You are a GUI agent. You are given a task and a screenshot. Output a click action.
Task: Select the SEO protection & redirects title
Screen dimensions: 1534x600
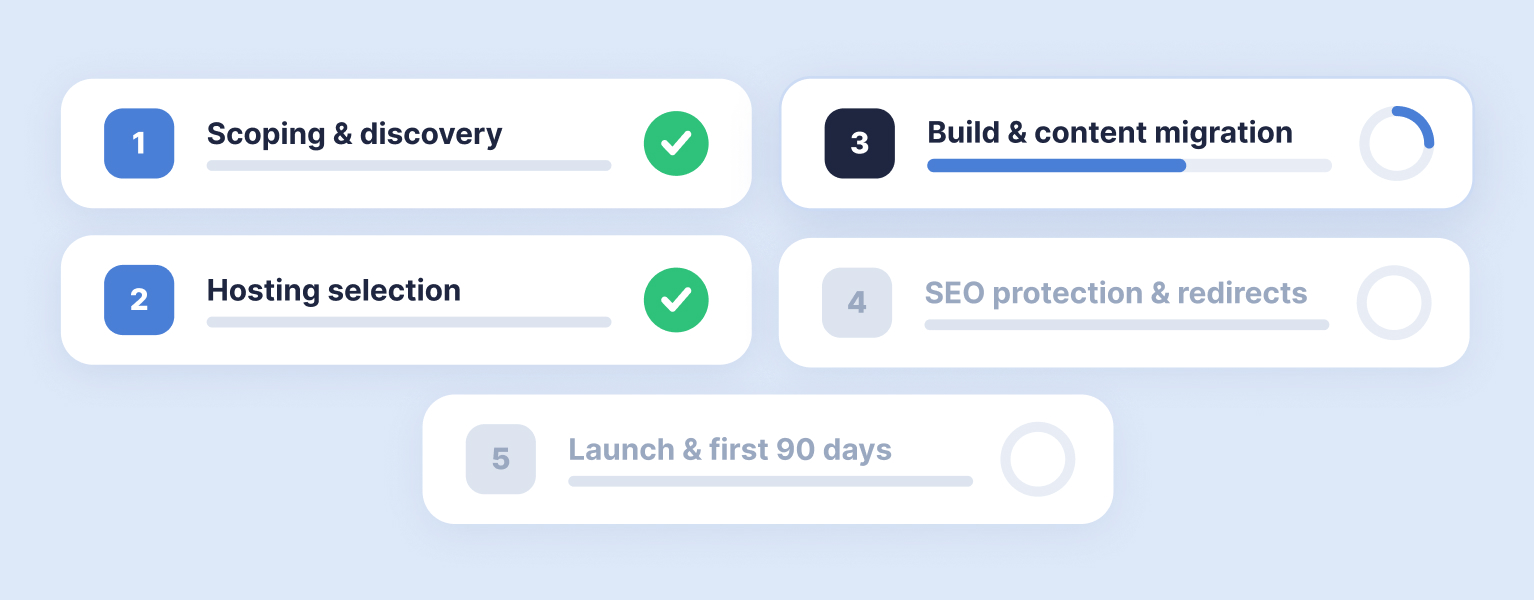tap(1116, 293)
